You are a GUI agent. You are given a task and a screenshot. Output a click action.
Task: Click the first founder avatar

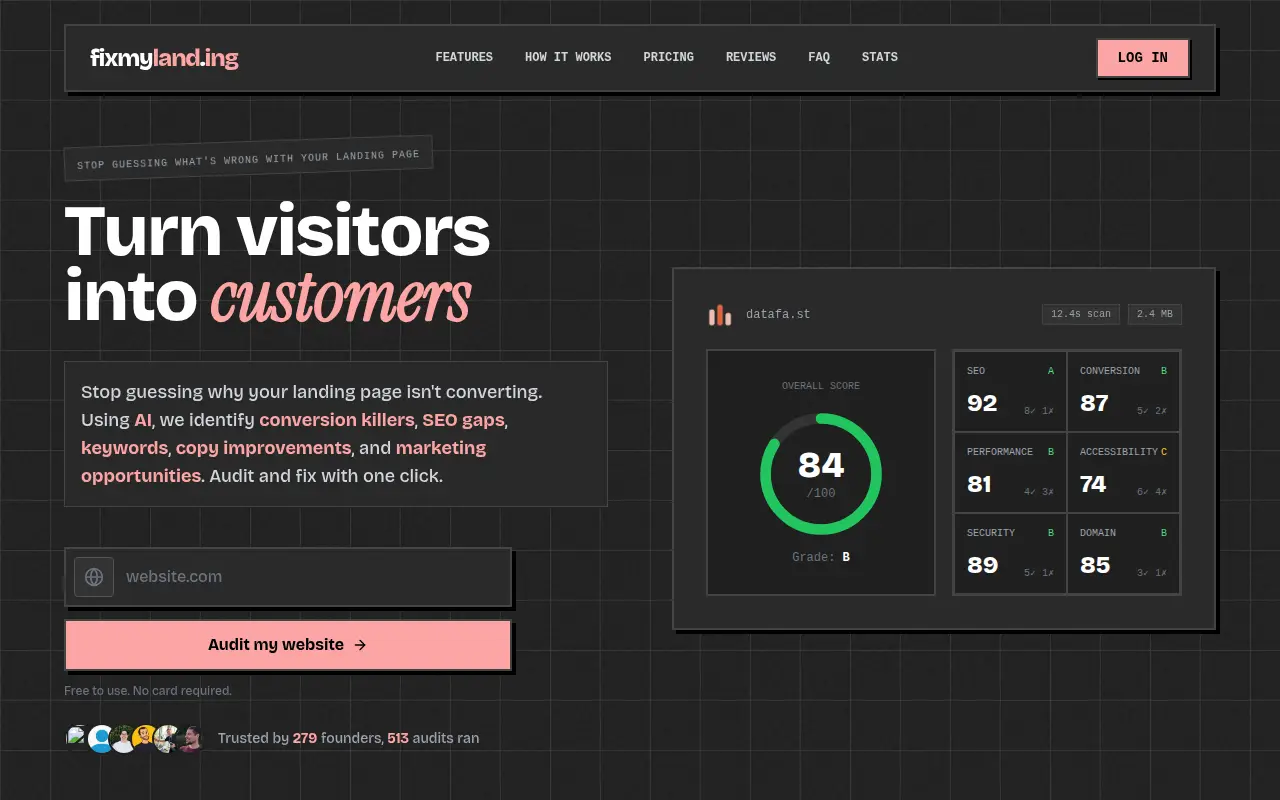click(76, 738)
